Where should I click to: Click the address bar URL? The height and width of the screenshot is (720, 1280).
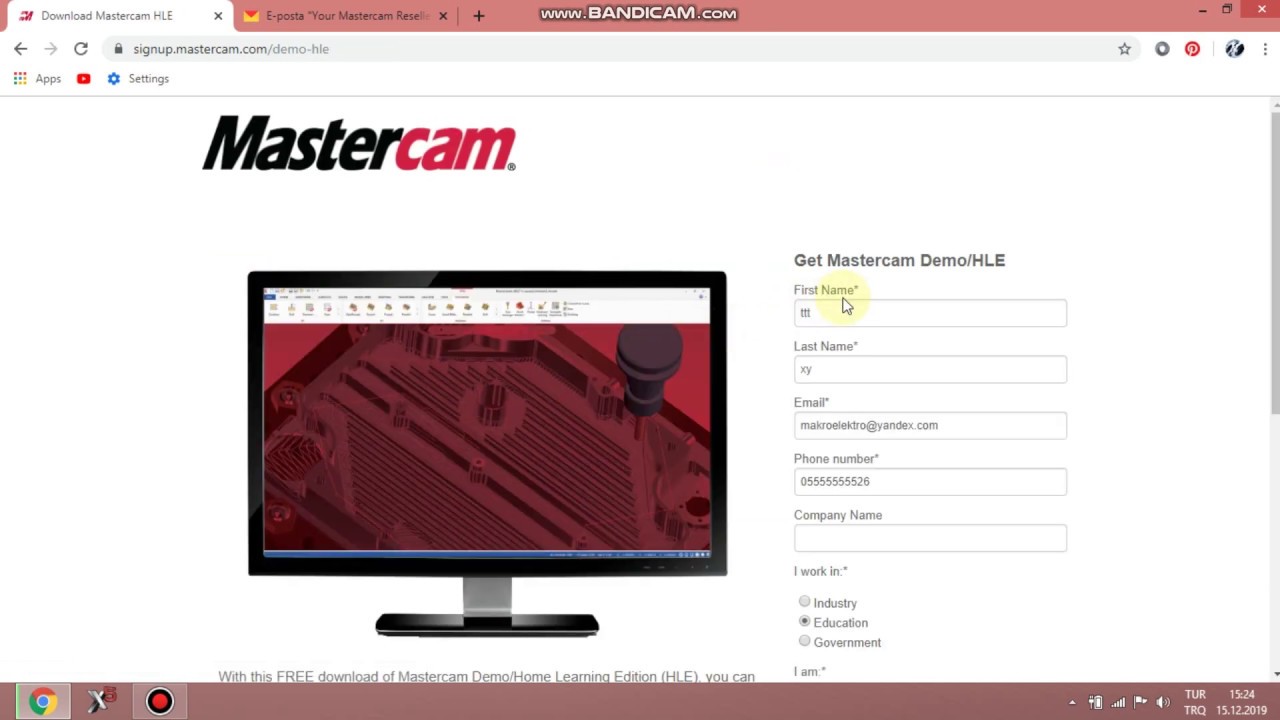231,48
